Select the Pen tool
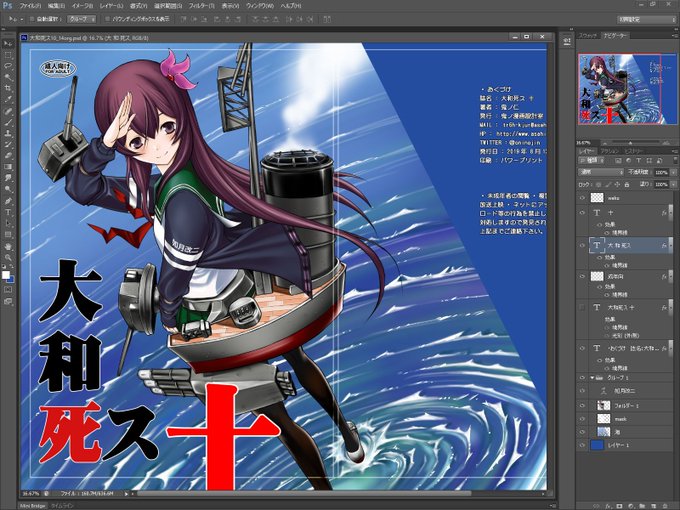680x510 pixels. [8, 201]
